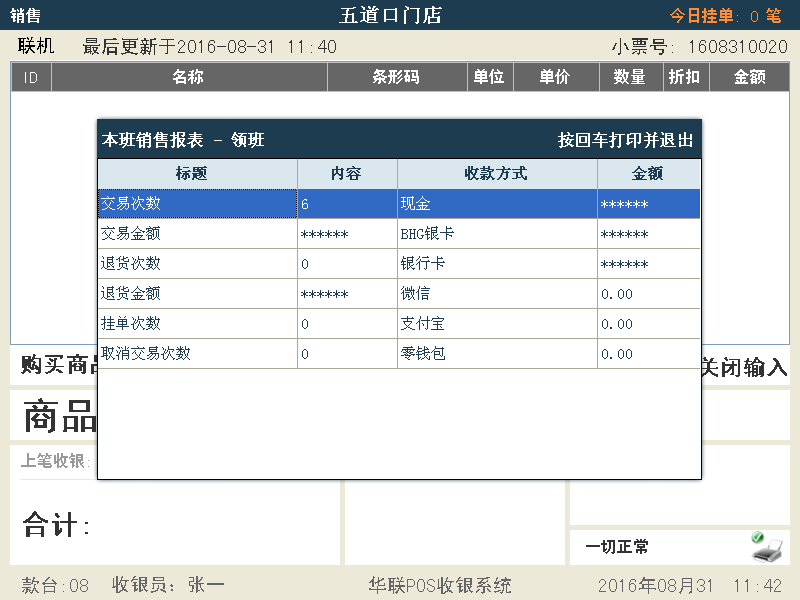The height and width of the screenshot is (600, 800).
Task: Click the 现金 masked amount cell
Action: tap(649, 204)
